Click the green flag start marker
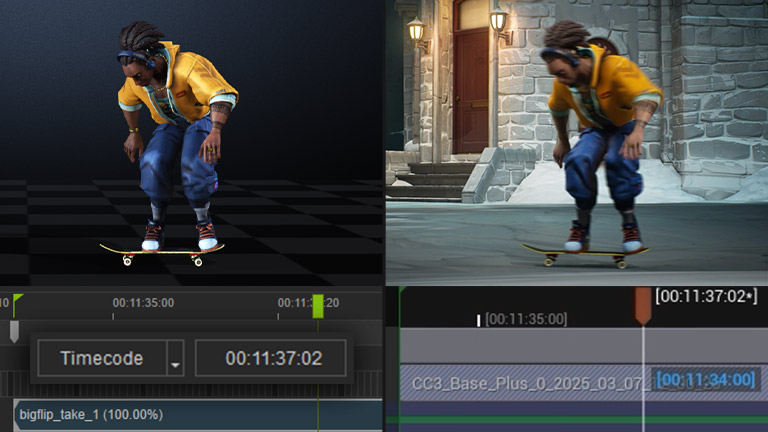The width and height of the screenshot is (768, 432). 18,300
